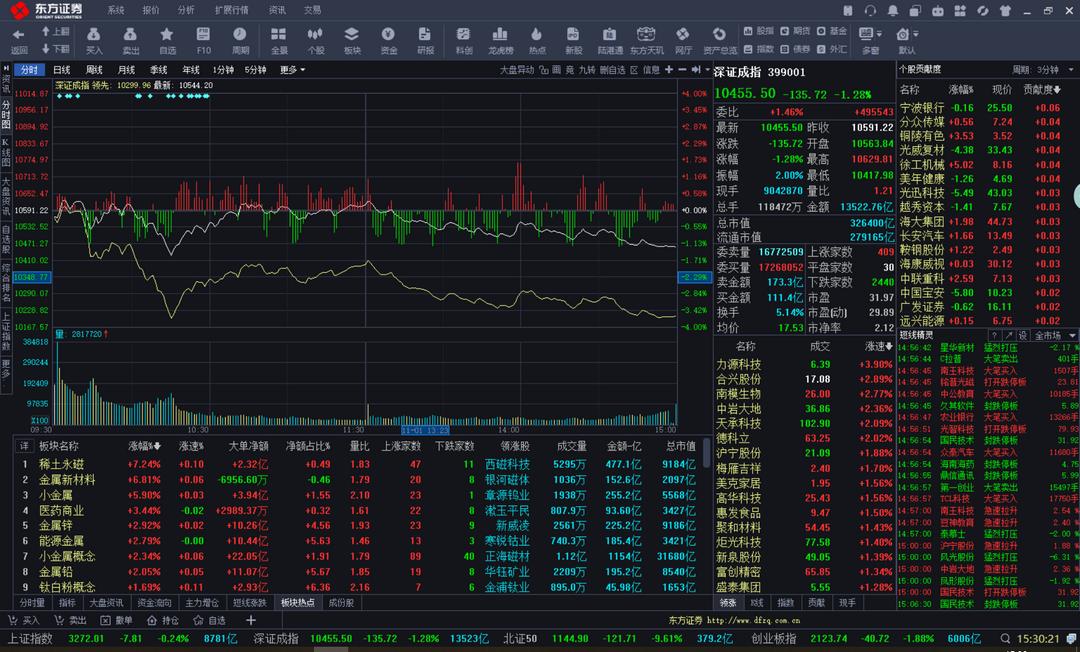The image size is (1080, 652).
Task: Open the http://www.dfzq.com.cn link
Action: (x=754, y=620)
